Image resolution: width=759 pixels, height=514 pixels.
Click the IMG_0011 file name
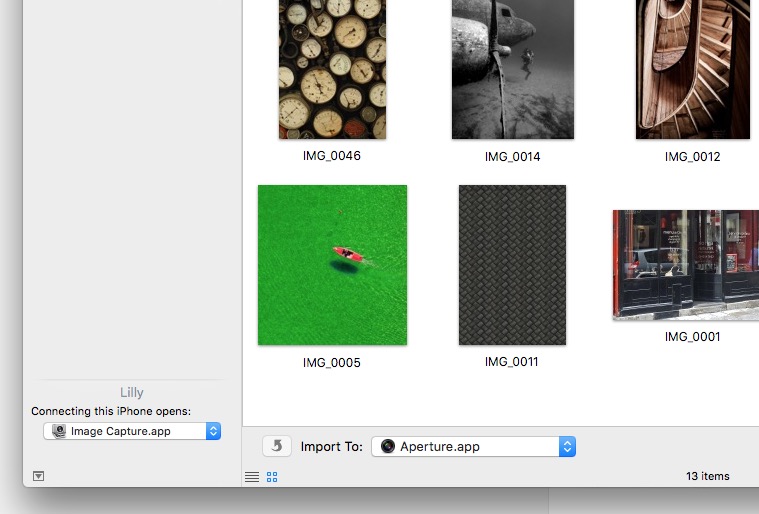(512, 362)
